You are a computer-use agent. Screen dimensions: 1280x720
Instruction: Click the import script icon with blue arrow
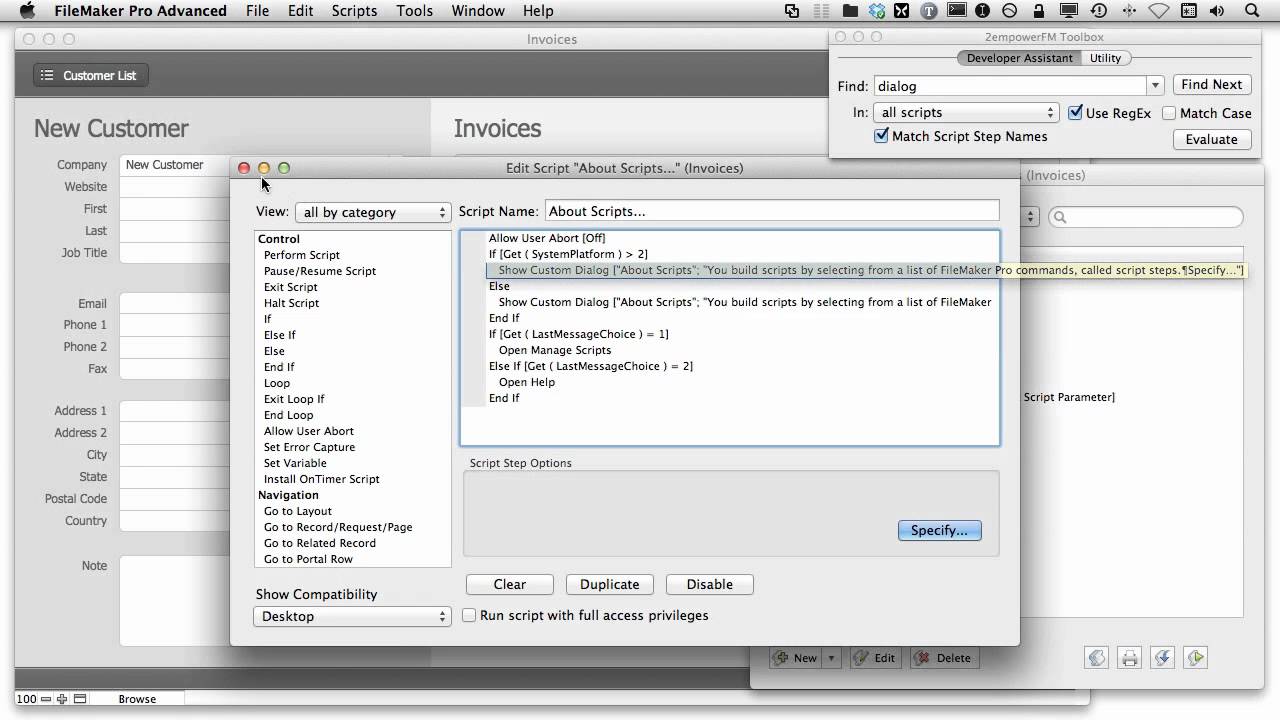pos(1162,657)
